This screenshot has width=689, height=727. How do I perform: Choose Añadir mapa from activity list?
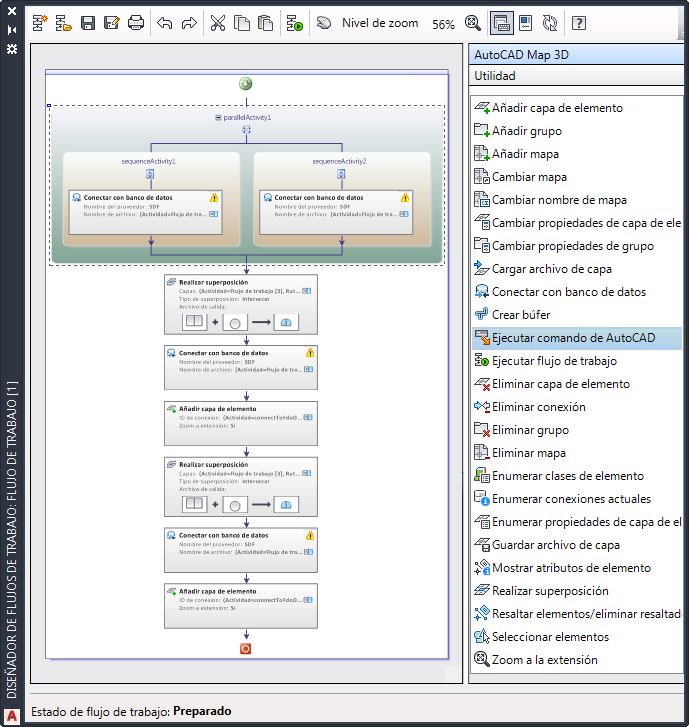pos(577,153)
